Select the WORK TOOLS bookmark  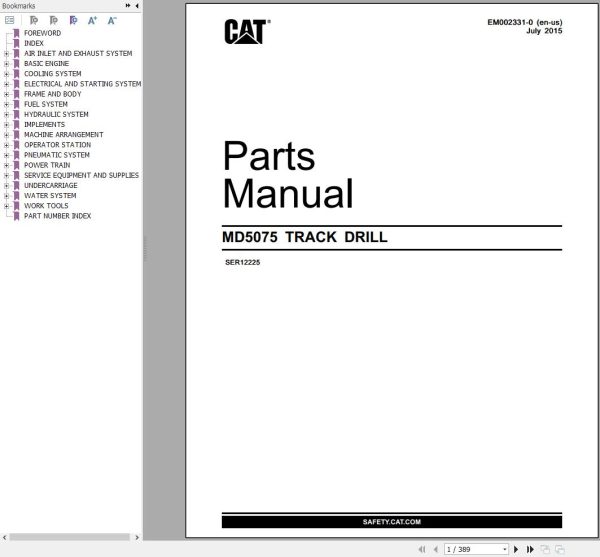click(46, 205)
